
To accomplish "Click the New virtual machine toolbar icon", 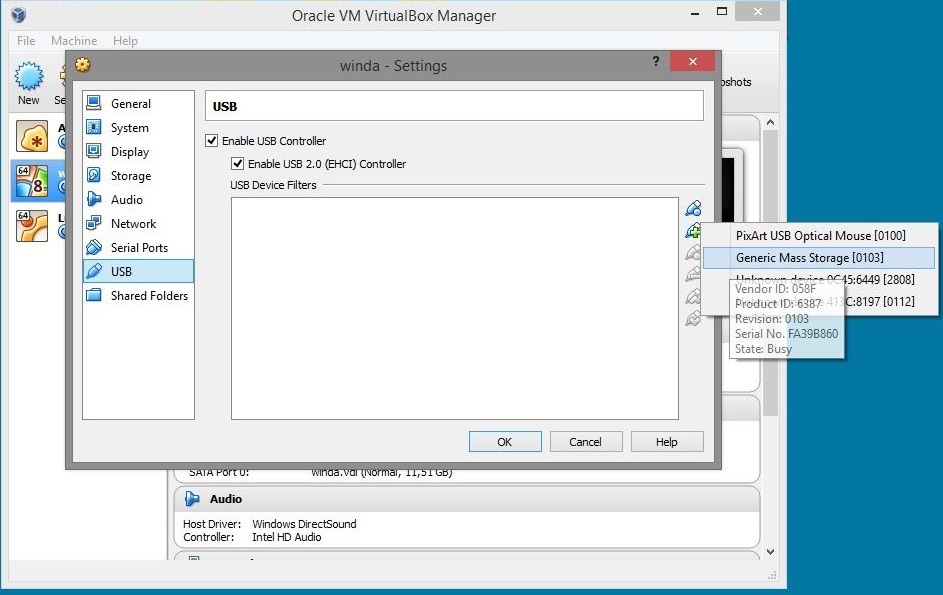I will pos(28,76).
